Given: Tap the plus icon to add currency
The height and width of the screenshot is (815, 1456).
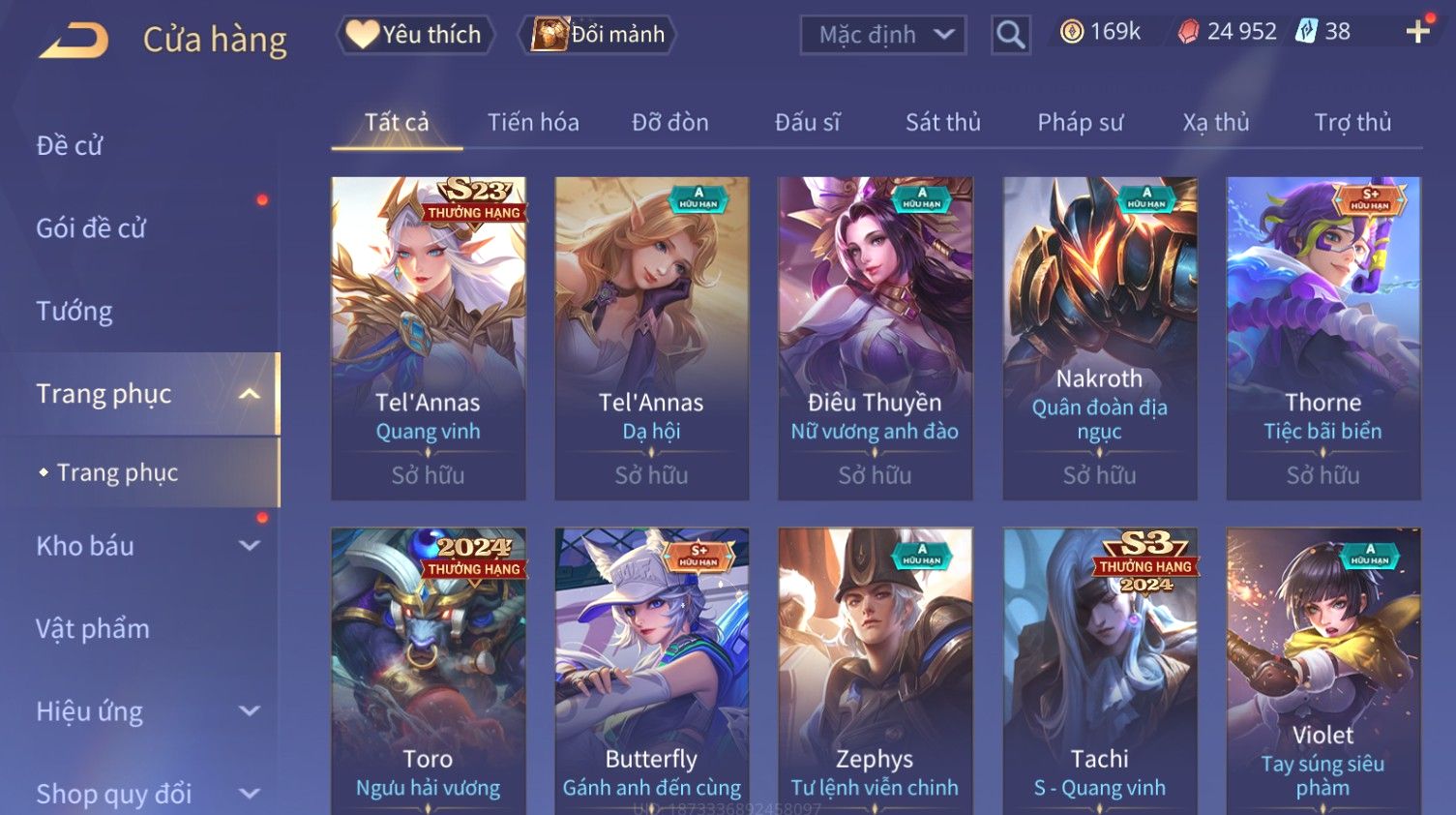Looking at the screenshot, I should tap(1417, 32).
